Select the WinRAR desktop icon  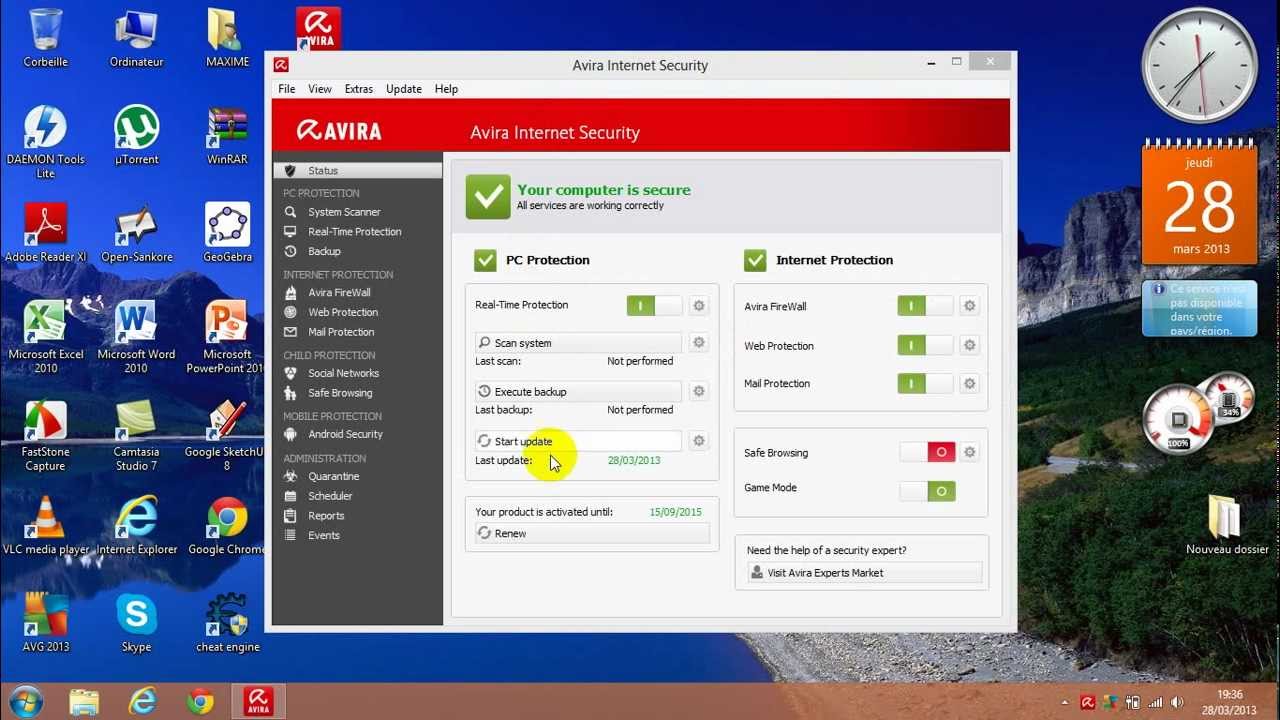coord(227,135)
